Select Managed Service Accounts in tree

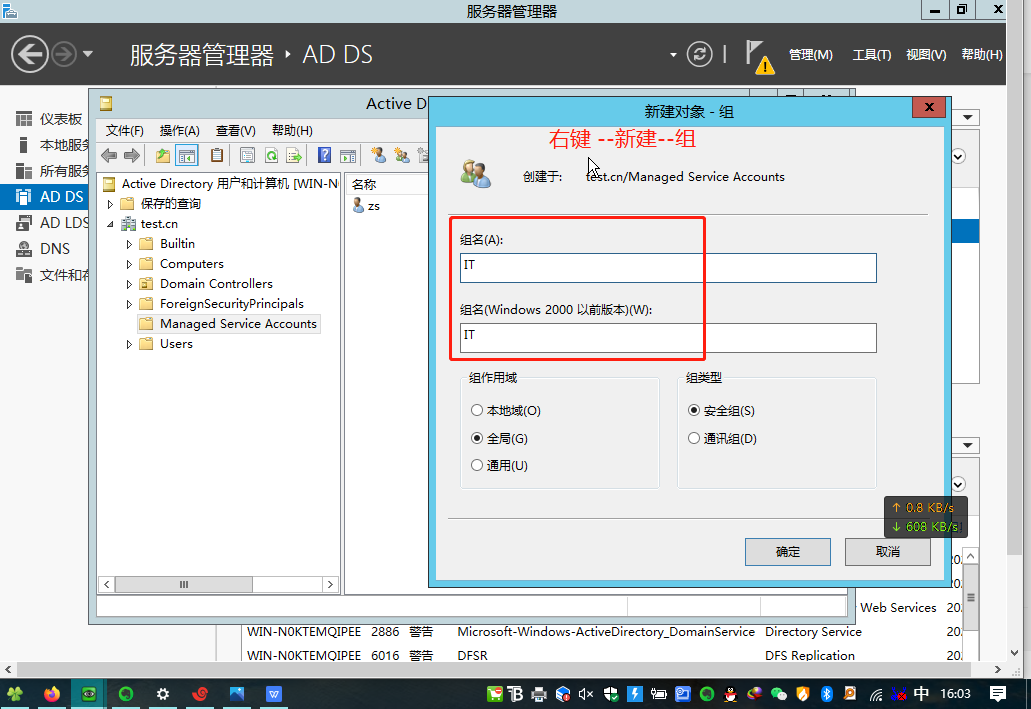[x=228, y=324]
